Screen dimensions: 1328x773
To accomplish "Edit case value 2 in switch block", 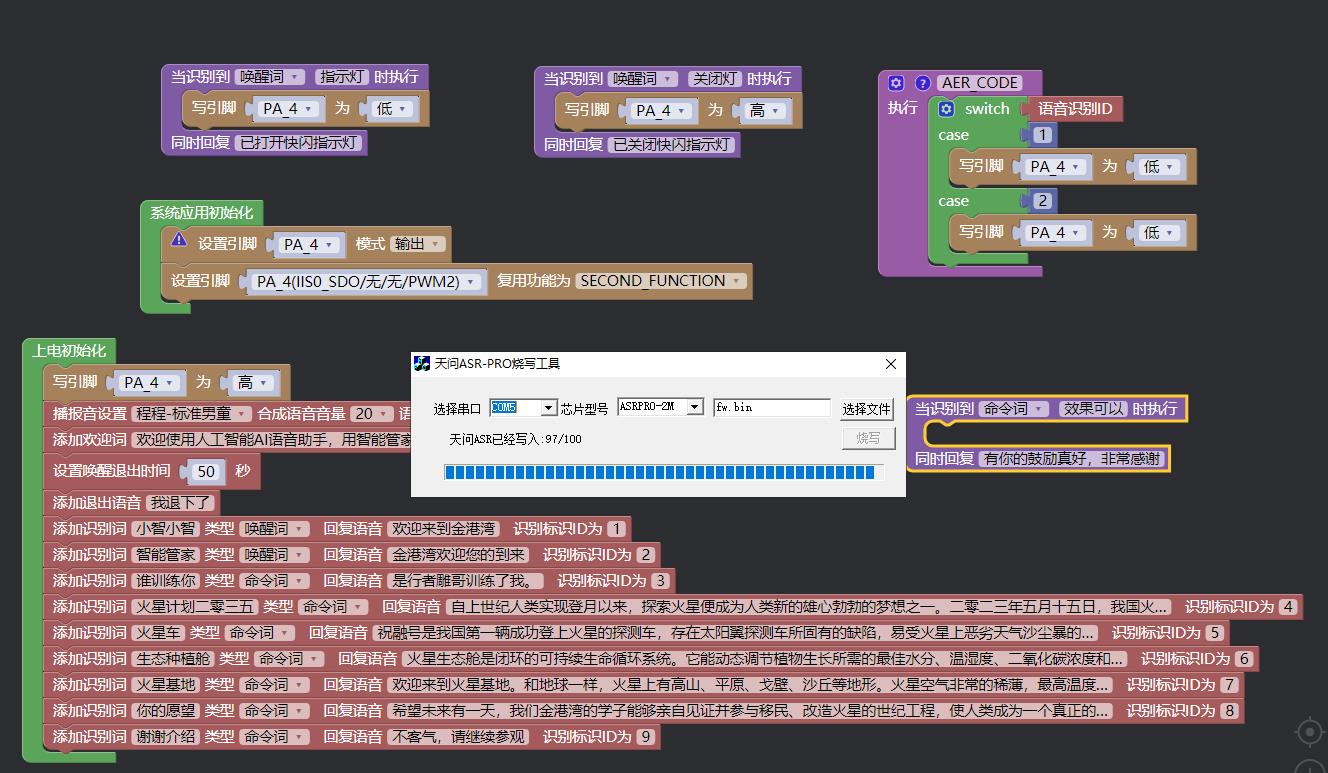I will pyautogui.click(x=1042, y=201).
